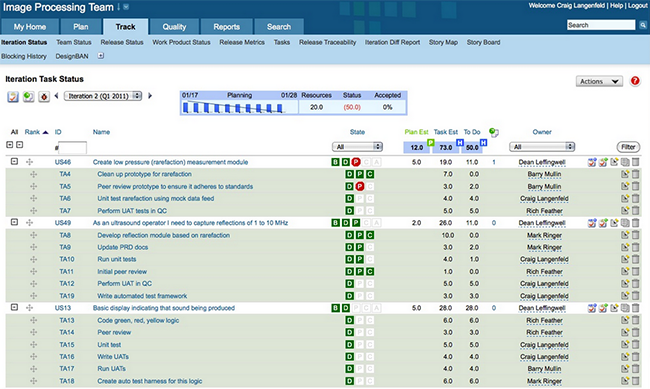This screenshot has width=650, height=389.
Task: Click the edit icon for TA10 Run unit tests
Action: coord(625,259)
